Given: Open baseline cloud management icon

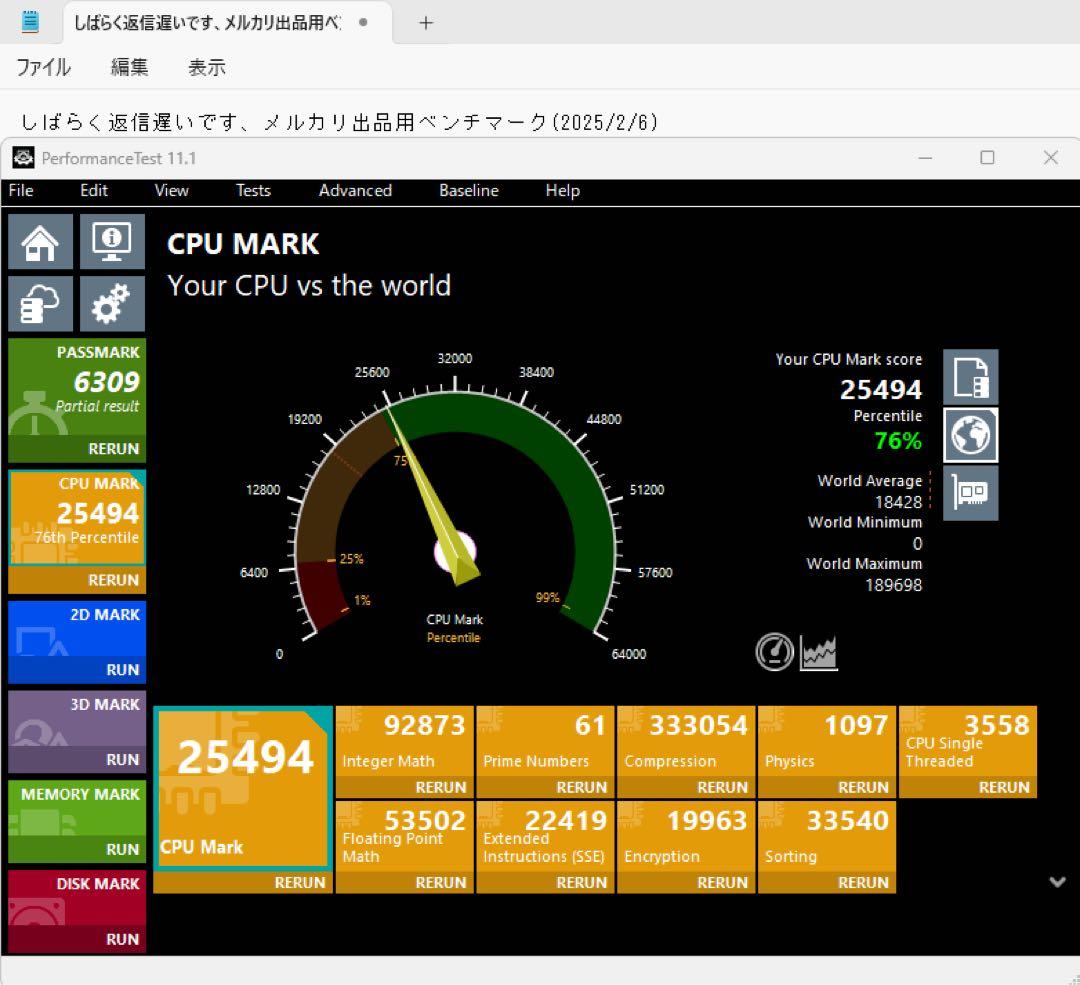Looking at the screenshot, I should pyautogui.click(x=40, y=303).
